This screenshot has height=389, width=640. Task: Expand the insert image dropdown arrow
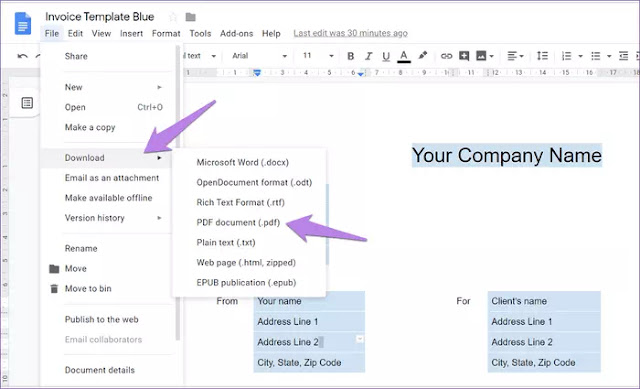click(491, 56)
